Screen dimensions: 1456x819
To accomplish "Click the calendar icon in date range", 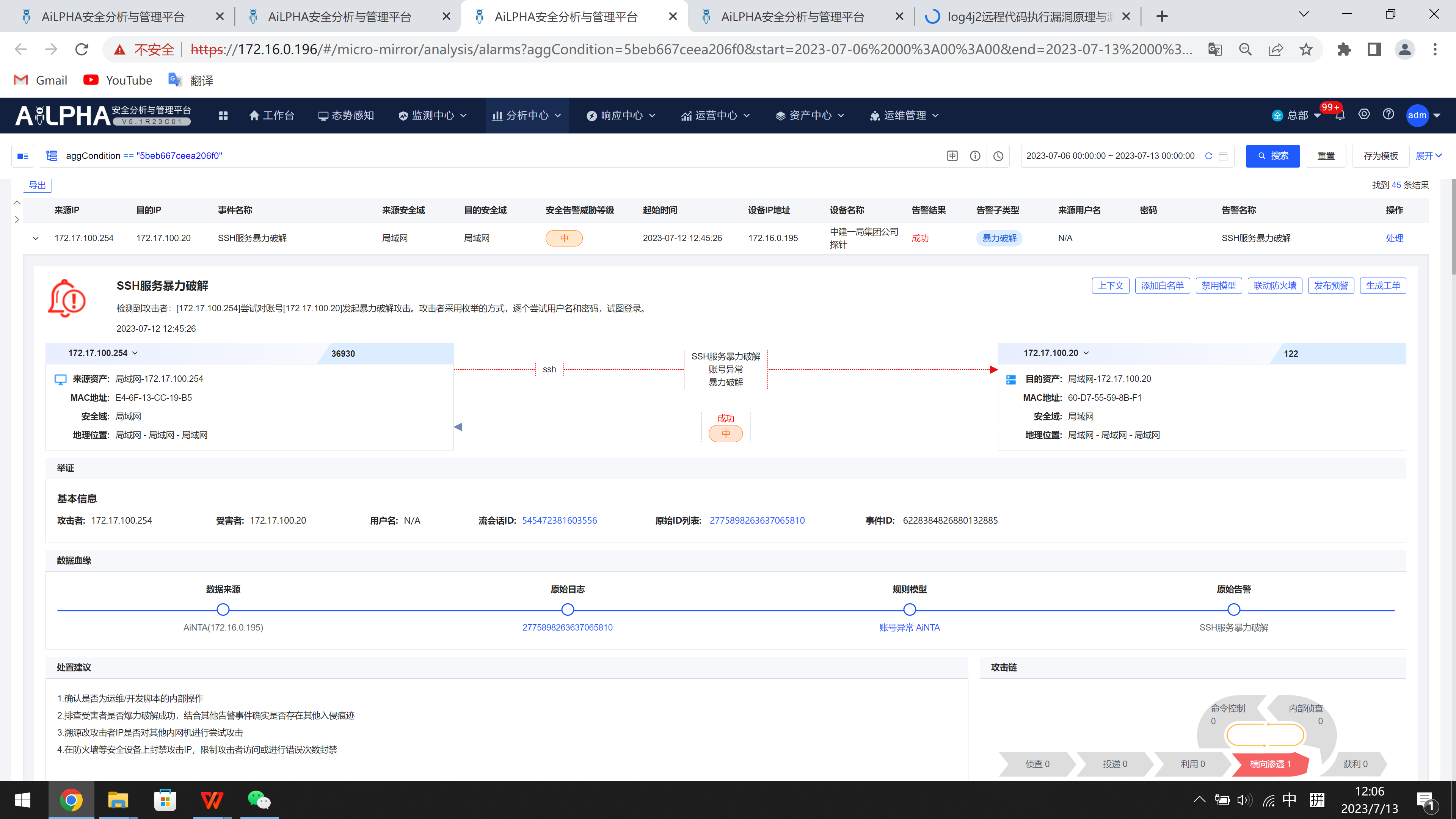I will pyautogui.click(x=1223, y=156).
